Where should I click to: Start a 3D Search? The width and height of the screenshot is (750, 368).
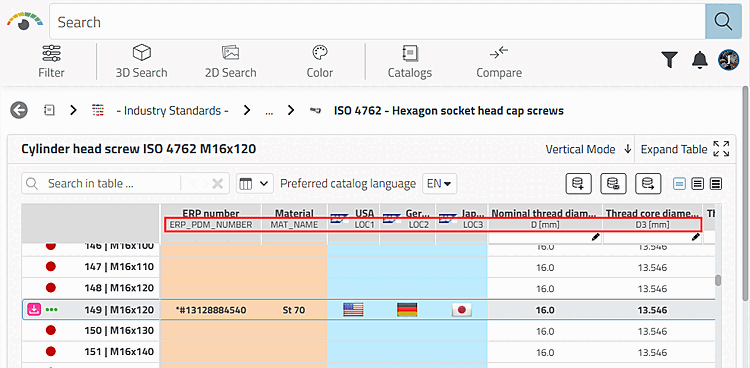pyautogui.click(x=142, y=61)
